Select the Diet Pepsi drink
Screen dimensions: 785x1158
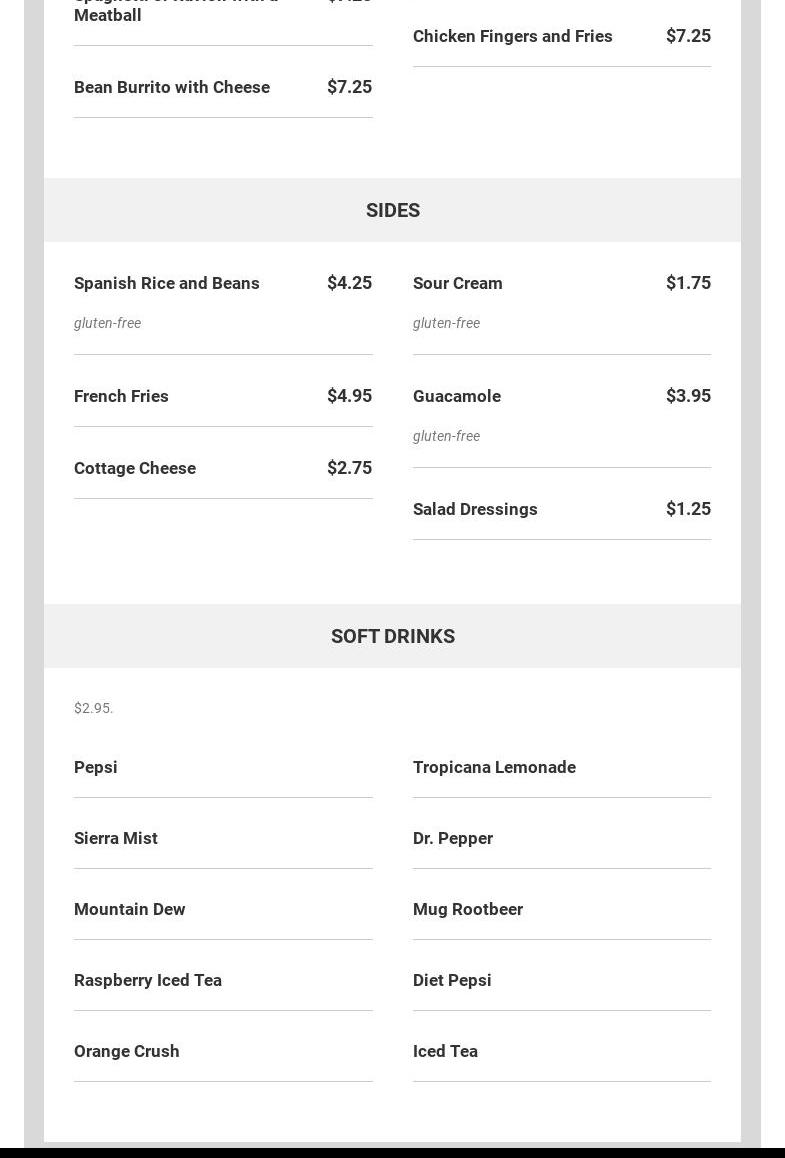[x=452, y=980]
